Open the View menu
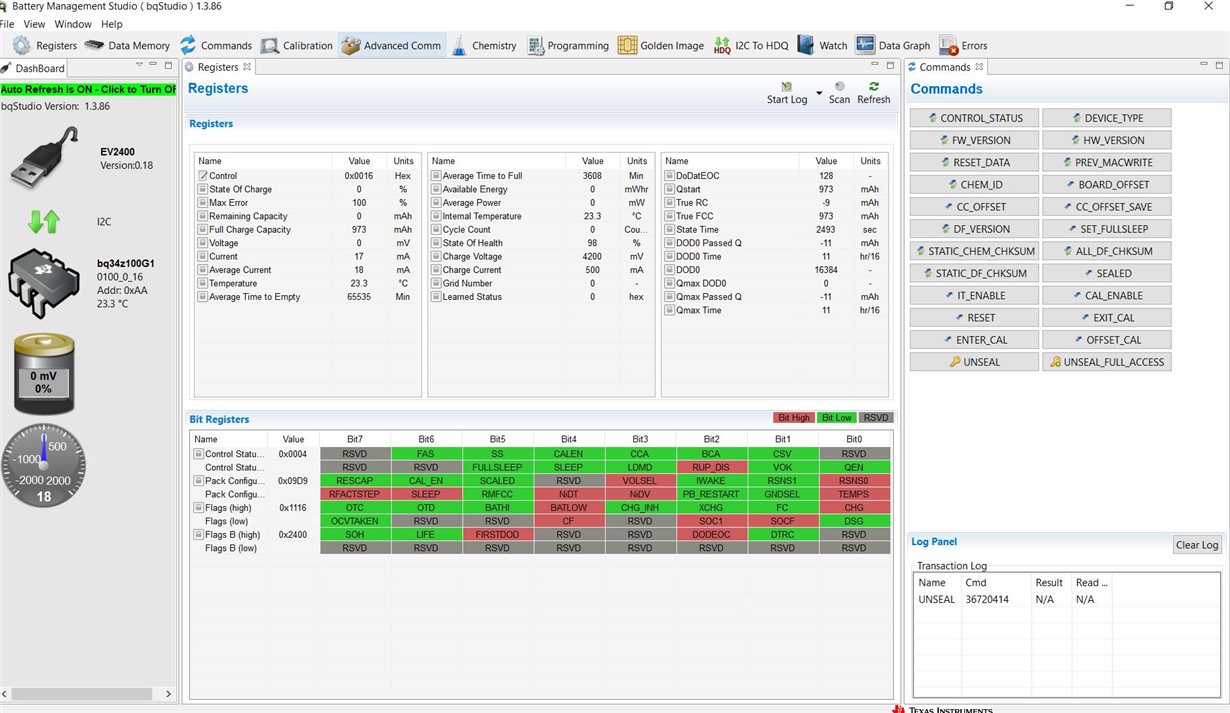The width and height of the screenshot is (1230, 713). [34, 24]
